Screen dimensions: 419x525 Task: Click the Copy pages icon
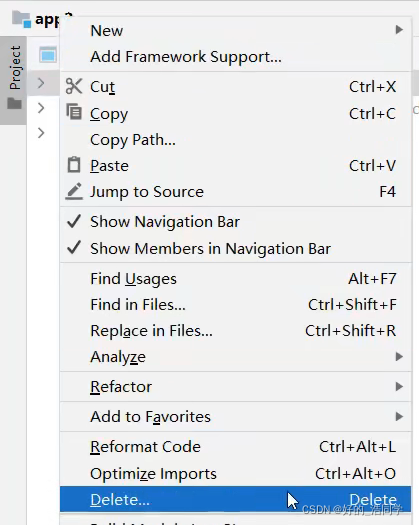coord(74,112)
